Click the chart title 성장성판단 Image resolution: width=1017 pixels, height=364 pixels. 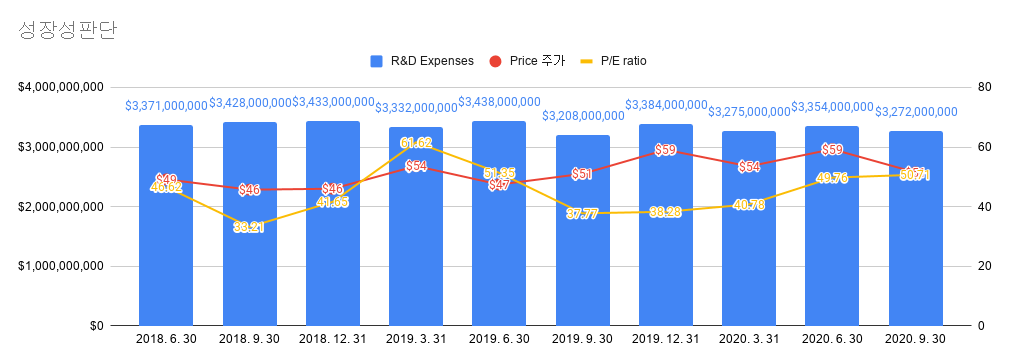[69, 31]
